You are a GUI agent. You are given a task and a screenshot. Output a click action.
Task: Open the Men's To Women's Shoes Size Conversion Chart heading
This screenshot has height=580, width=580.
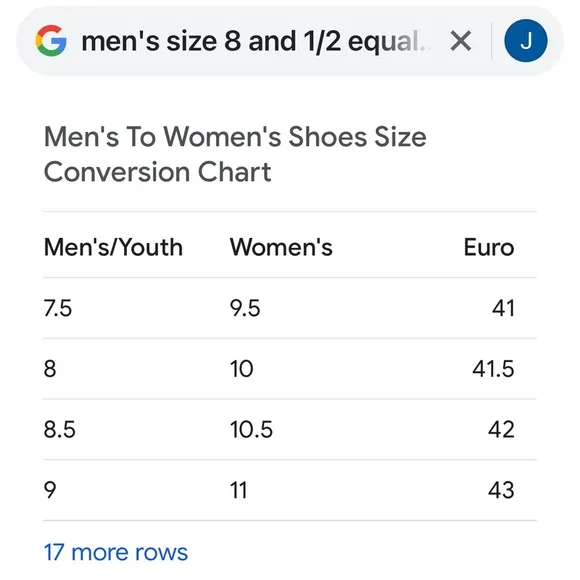point(235,154)
